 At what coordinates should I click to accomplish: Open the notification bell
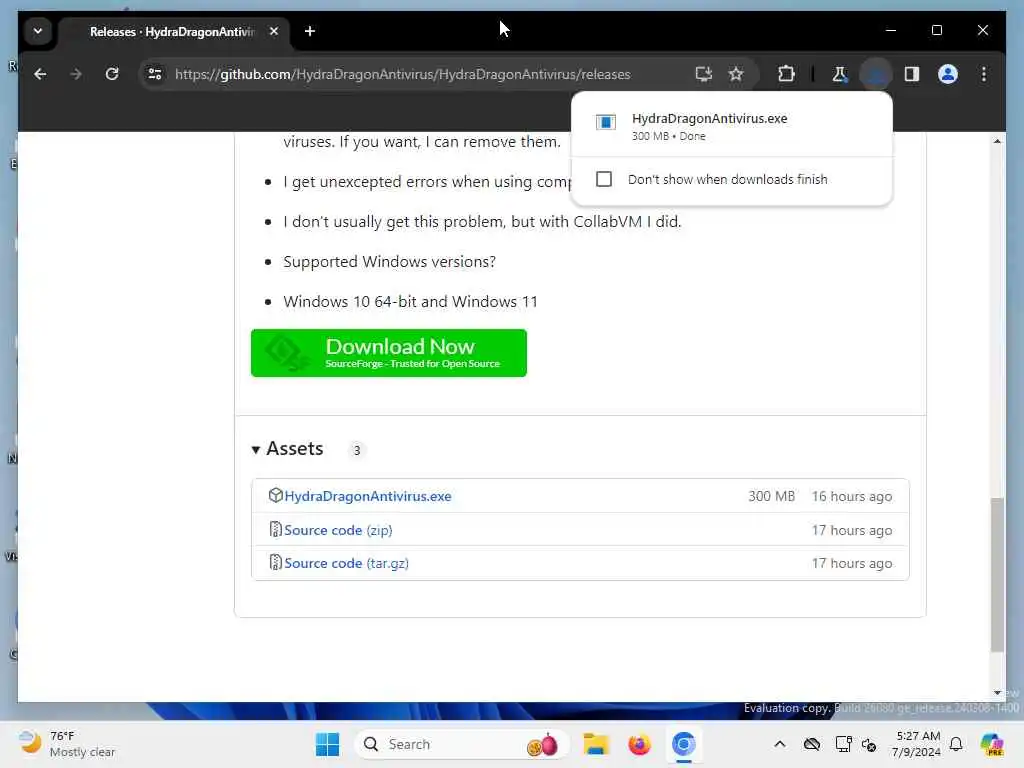coord(956,744)
